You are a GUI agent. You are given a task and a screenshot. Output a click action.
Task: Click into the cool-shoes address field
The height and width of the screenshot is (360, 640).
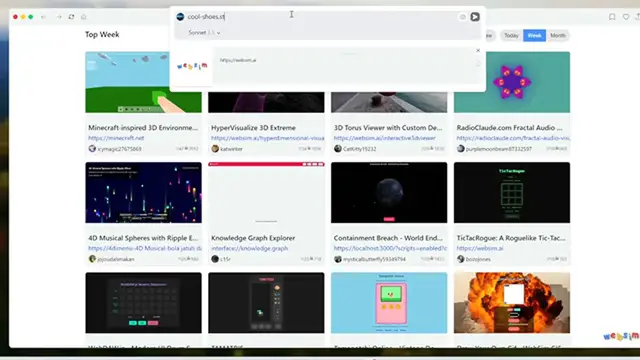pyautogui.click(x=320, y=17)
